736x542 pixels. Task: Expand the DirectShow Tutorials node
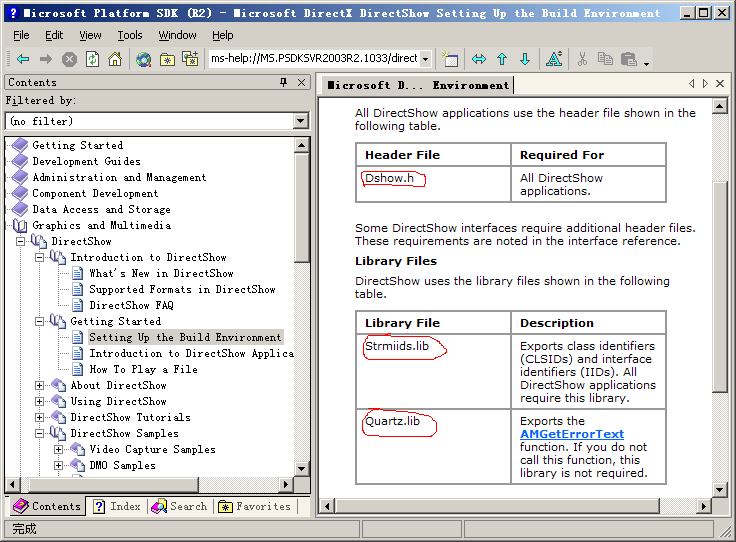pos(40,418)
